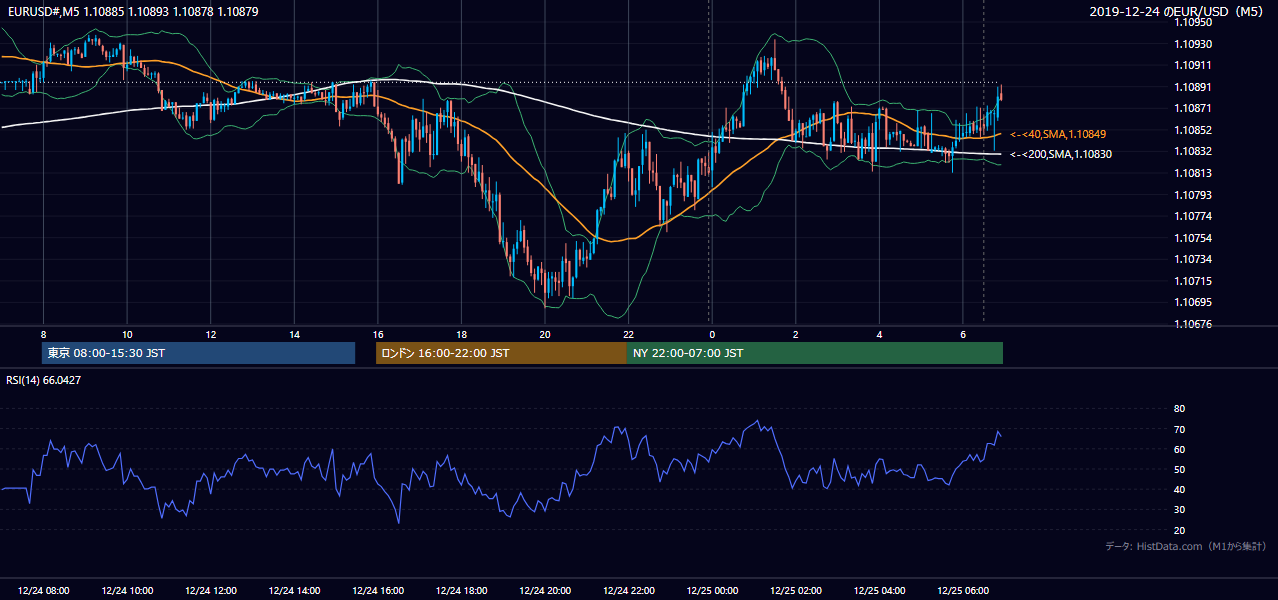Click the RSI(14) 66.0427 indicator label

coord(42,380)
